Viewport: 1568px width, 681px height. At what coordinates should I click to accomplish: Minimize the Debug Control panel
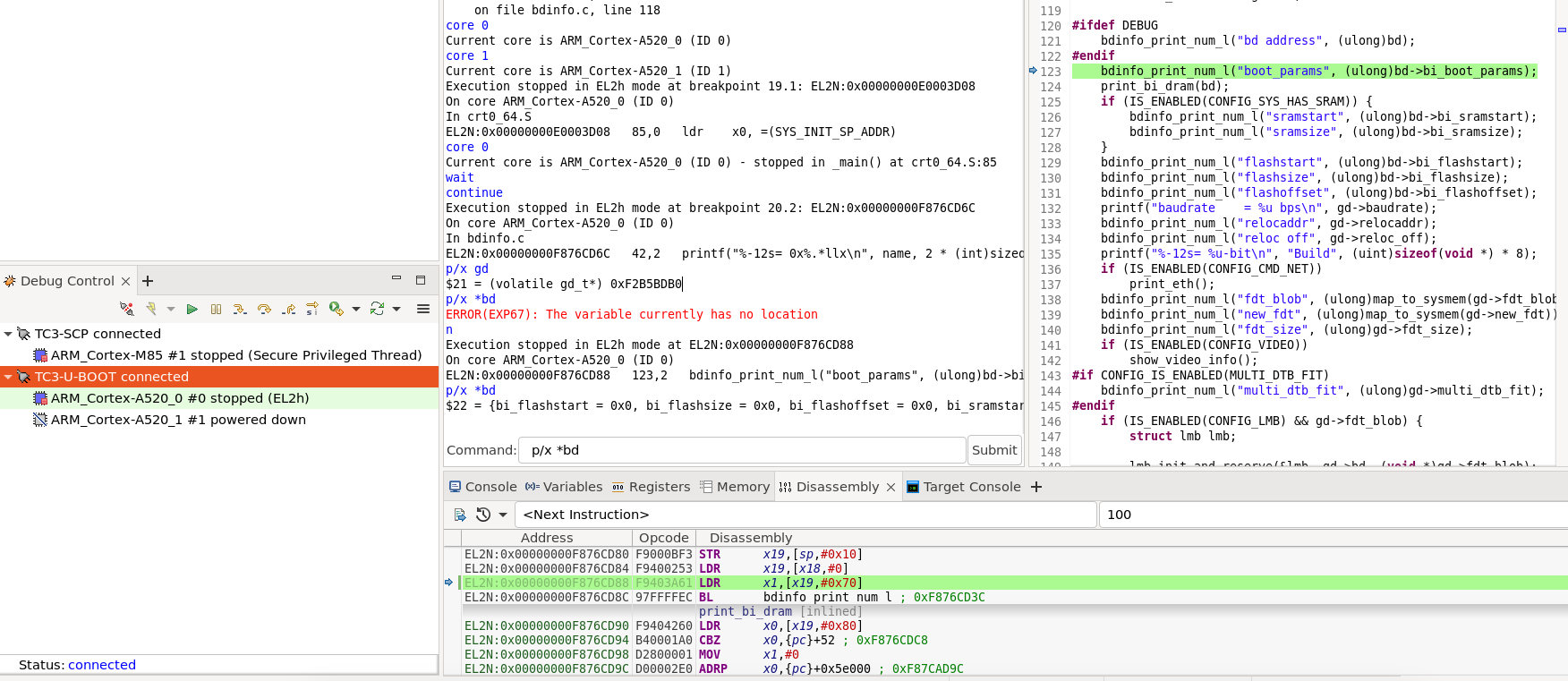pyautogui.click(x=396, y=279)
